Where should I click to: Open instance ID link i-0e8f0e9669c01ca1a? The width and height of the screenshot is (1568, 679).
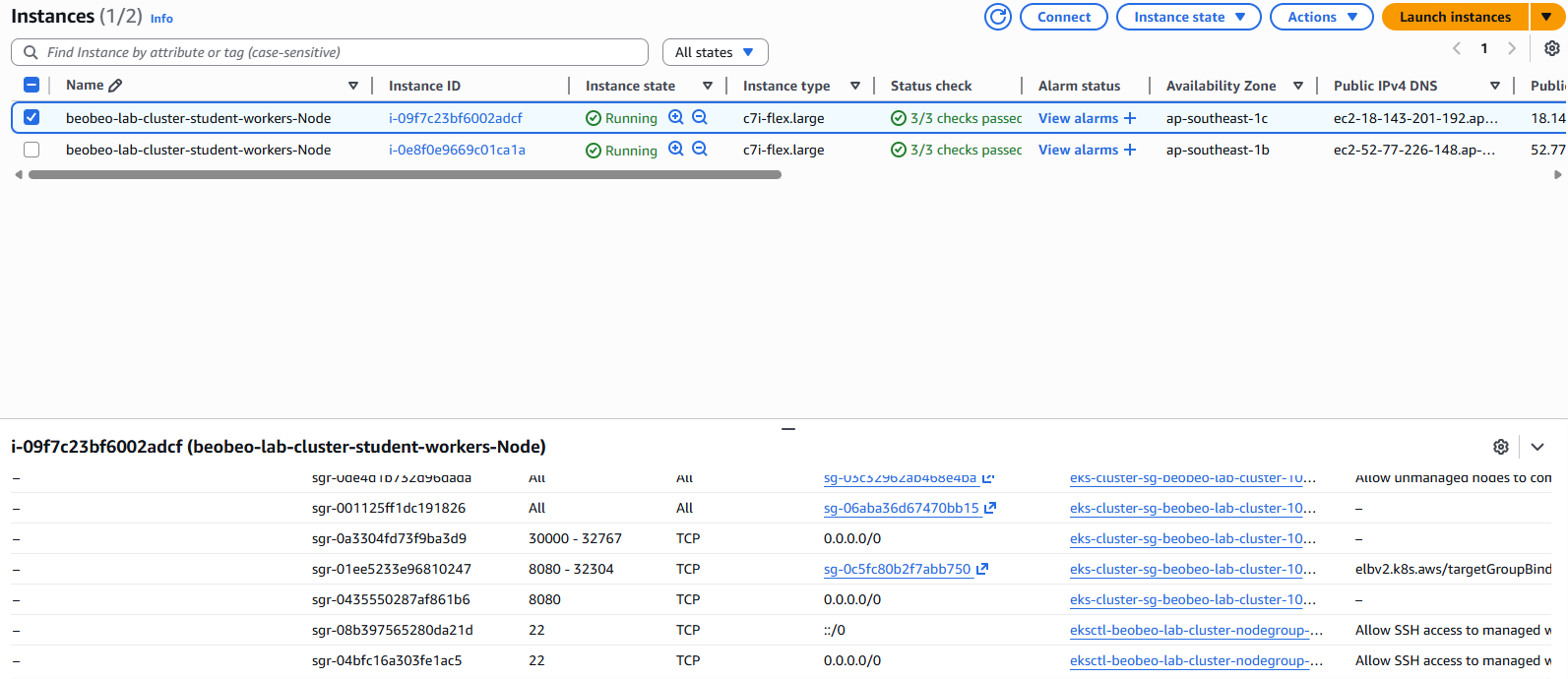[457, 150]
